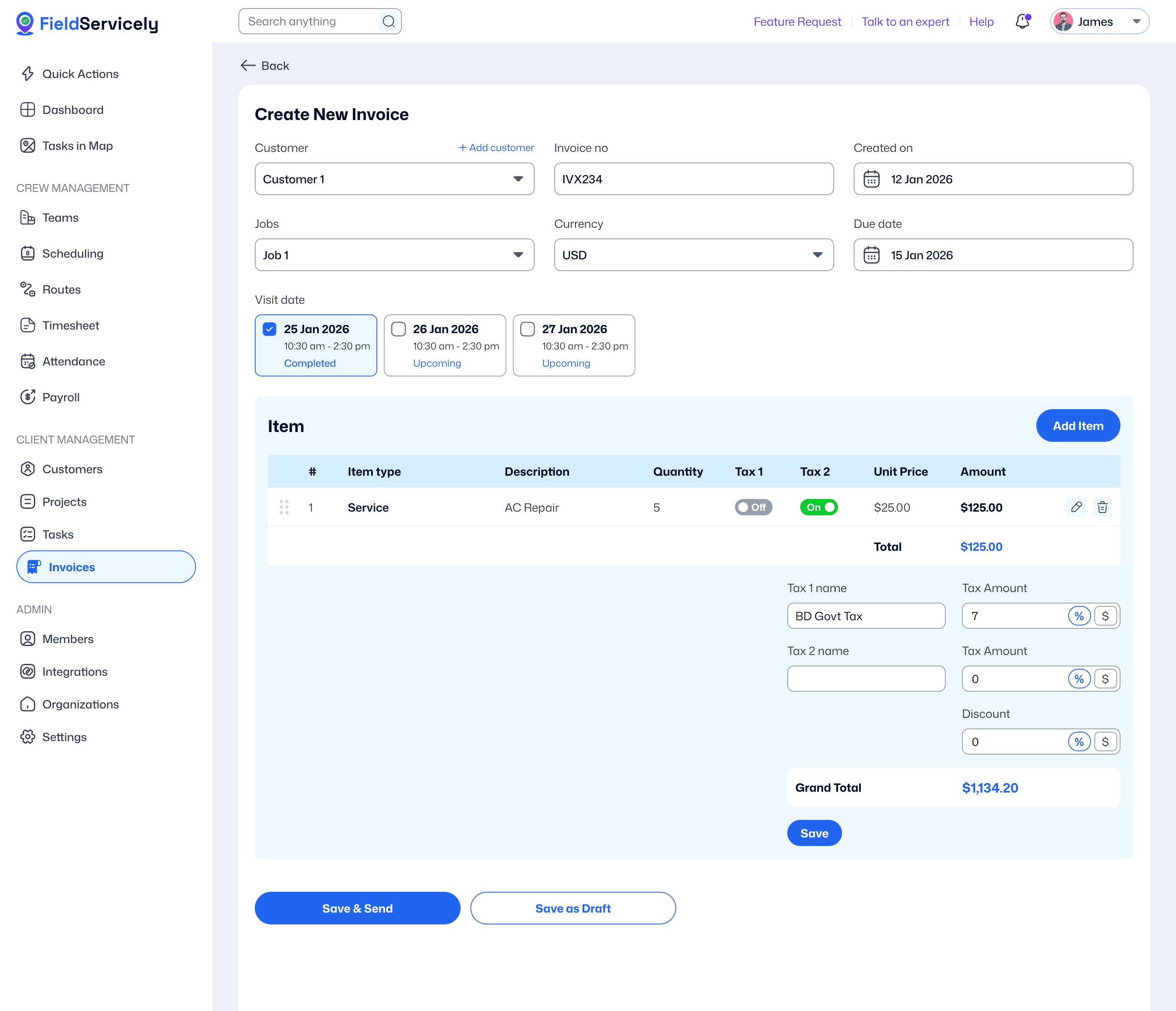Open the James user menu

1099,22
